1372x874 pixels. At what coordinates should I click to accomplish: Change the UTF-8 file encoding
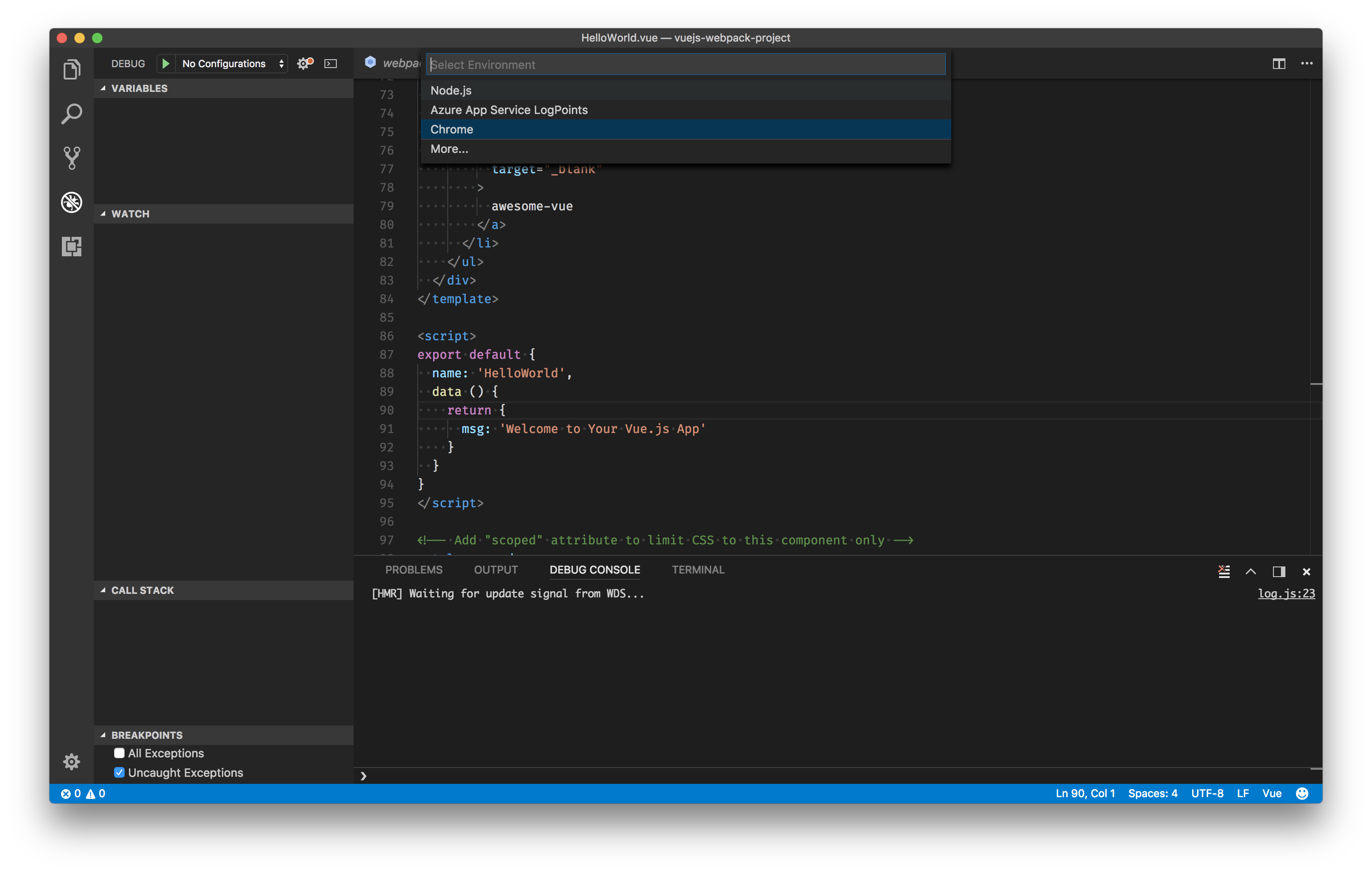tap(1207, 793)
